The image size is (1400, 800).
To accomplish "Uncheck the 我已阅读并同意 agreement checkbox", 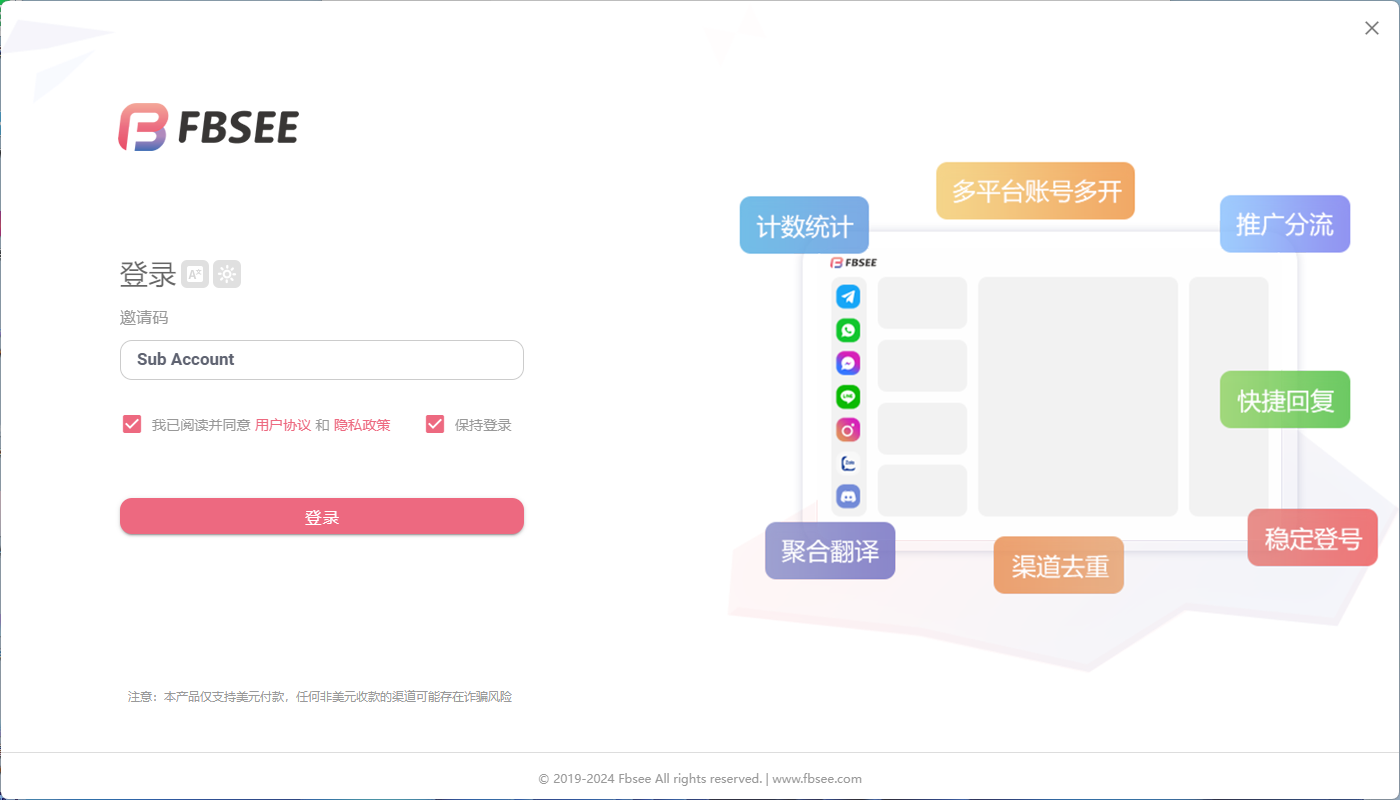I will coord(132,424).
